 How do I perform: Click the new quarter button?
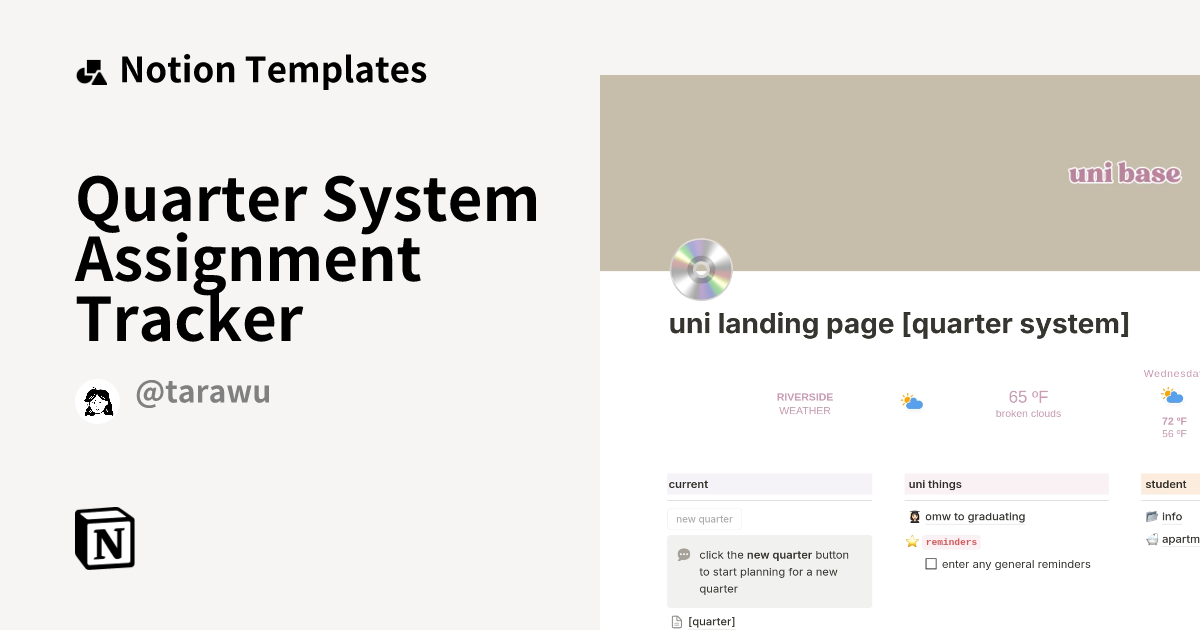pos(704,519)
